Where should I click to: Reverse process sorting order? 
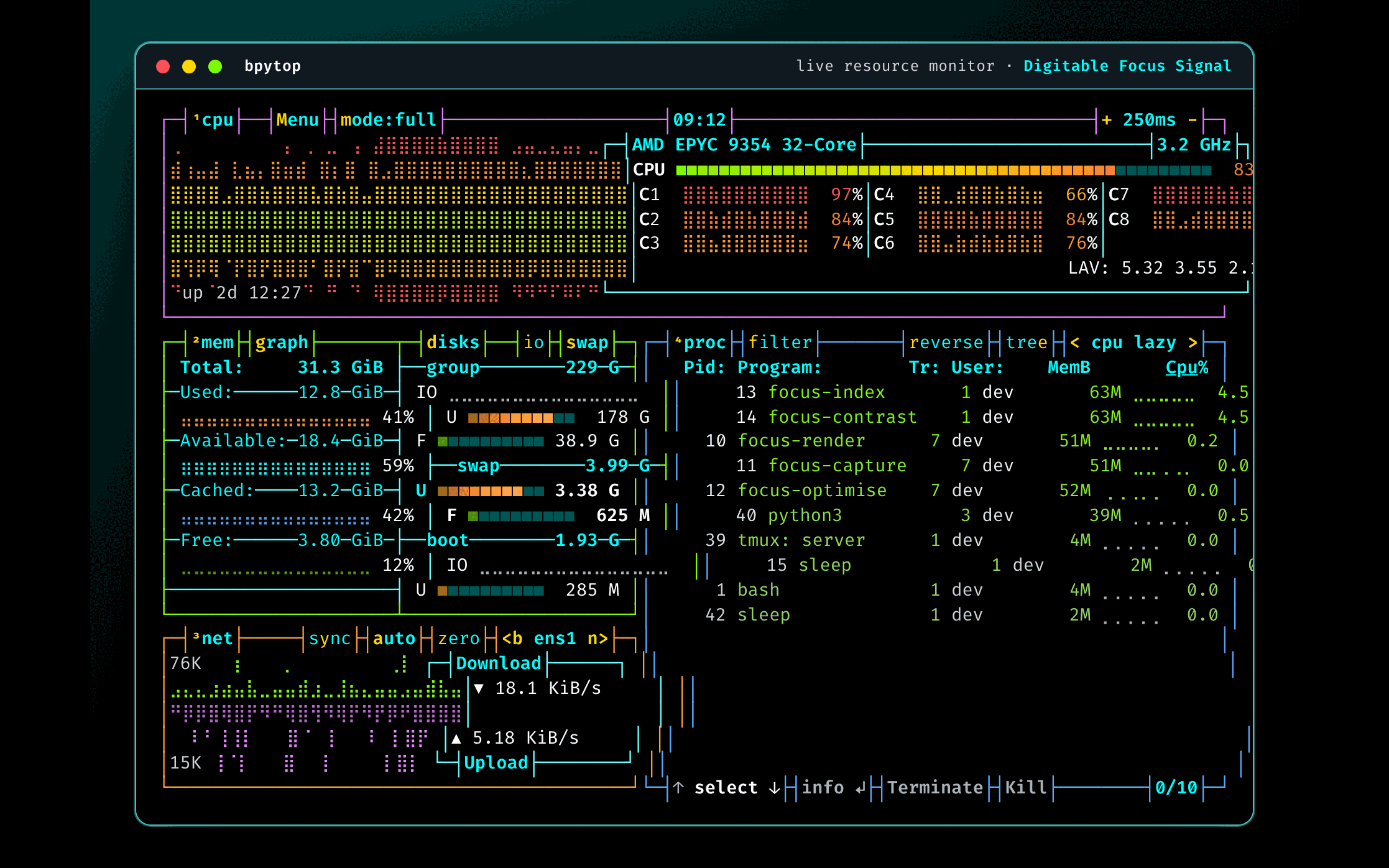946,342
